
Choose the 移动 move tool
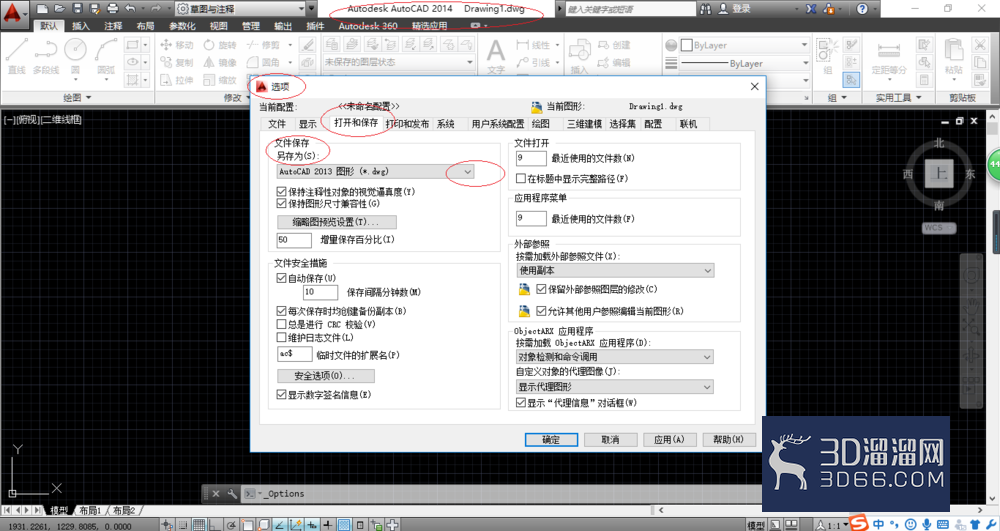(177, 45)
